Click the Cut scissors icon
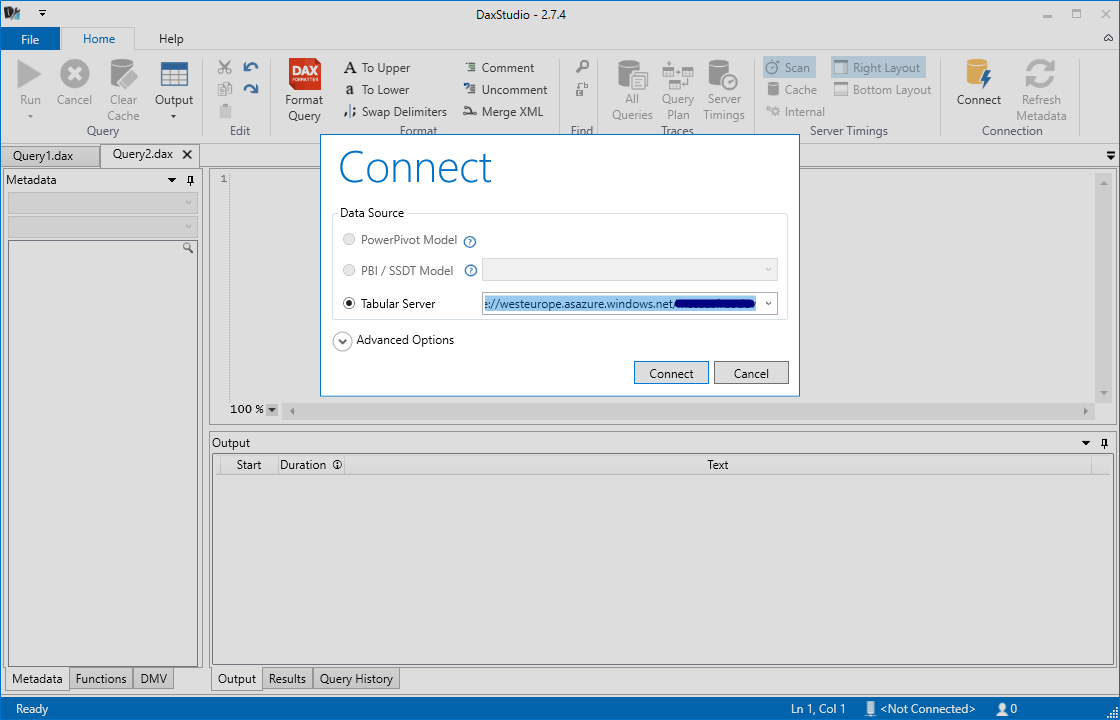This screenshot has height=720, width=1120. coord(225,68)
